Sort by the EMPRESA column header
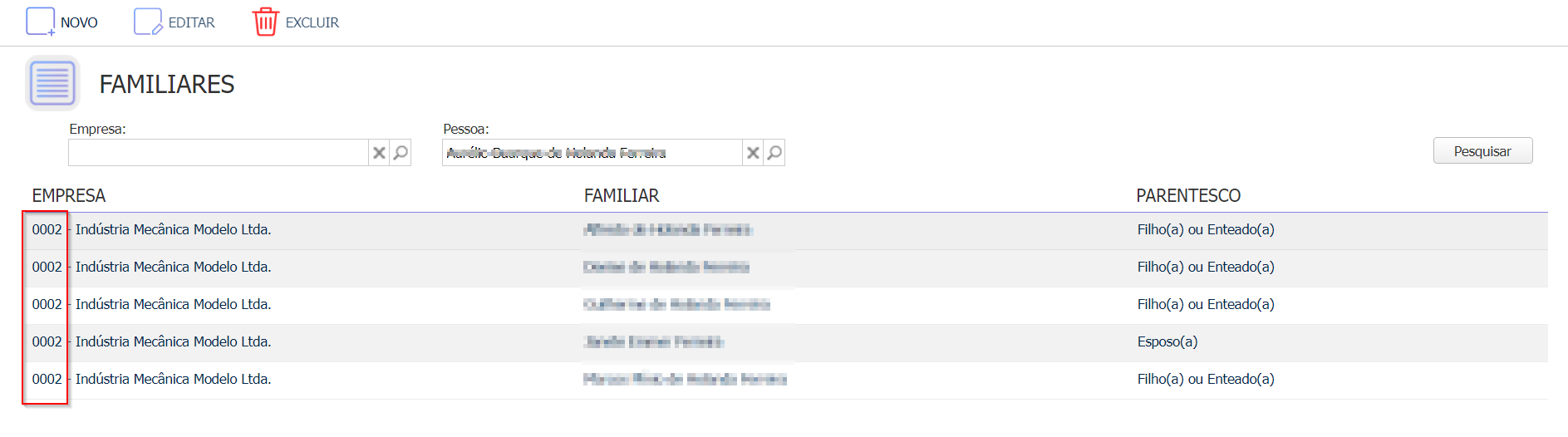The width and height of the screenshot is (1568, 437). [69, 196]
